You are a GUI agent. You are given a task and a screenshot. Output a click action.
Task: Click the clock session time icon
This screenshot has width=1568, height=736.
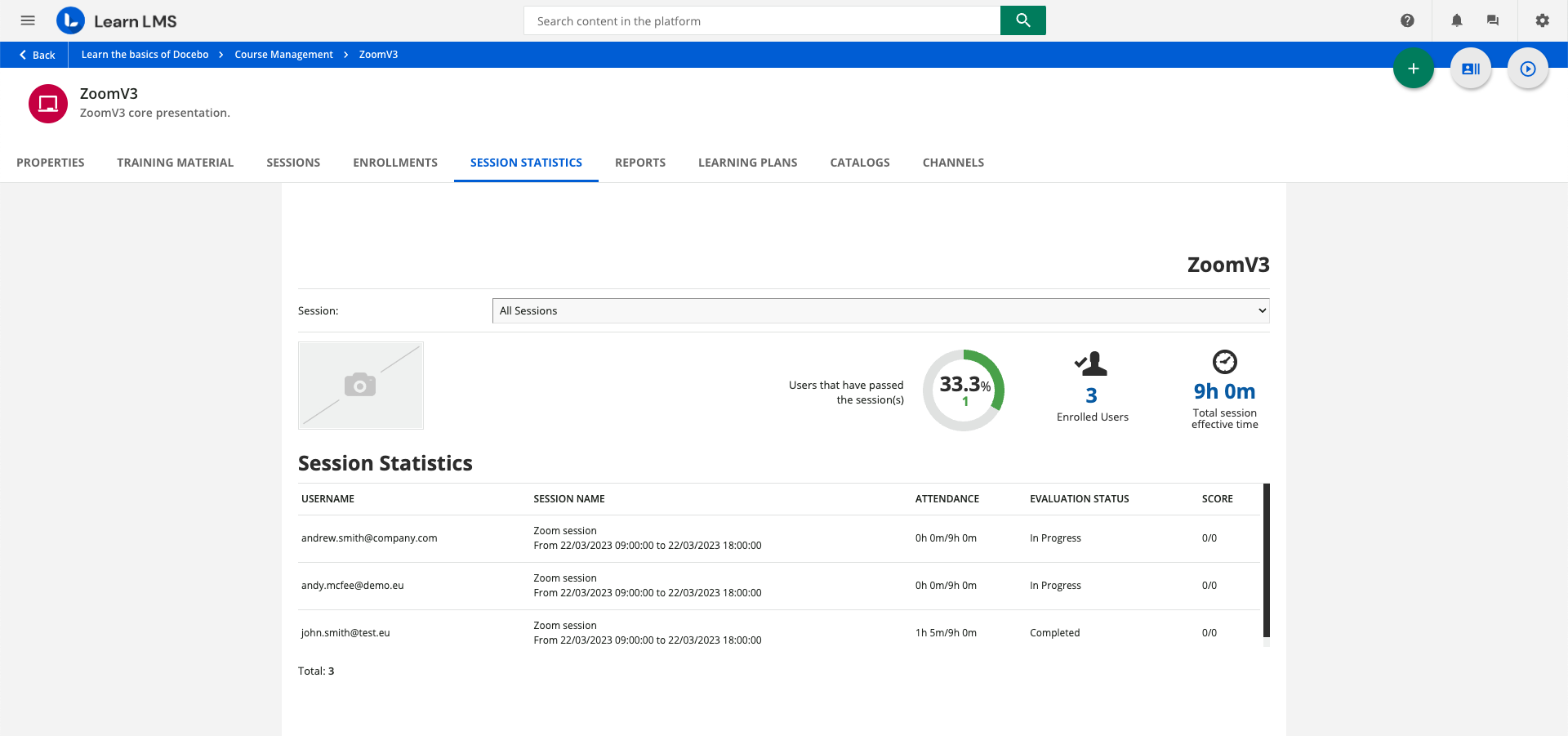pos(1224,361)
